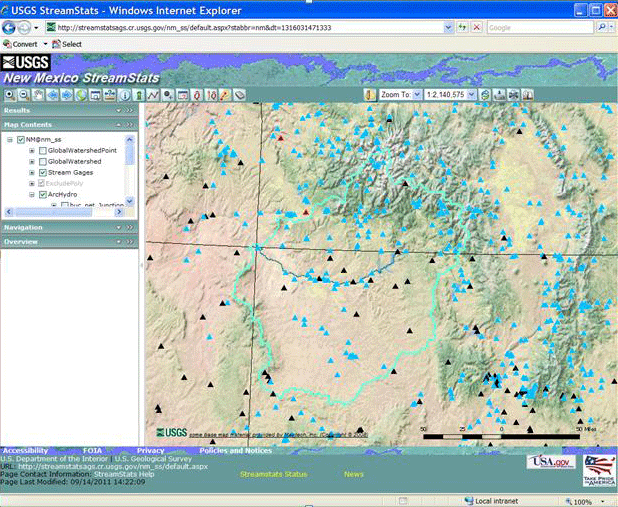The image size is (618, 507).
Task: Expand the Stream Gages tree node
Action: click(32, 173)
